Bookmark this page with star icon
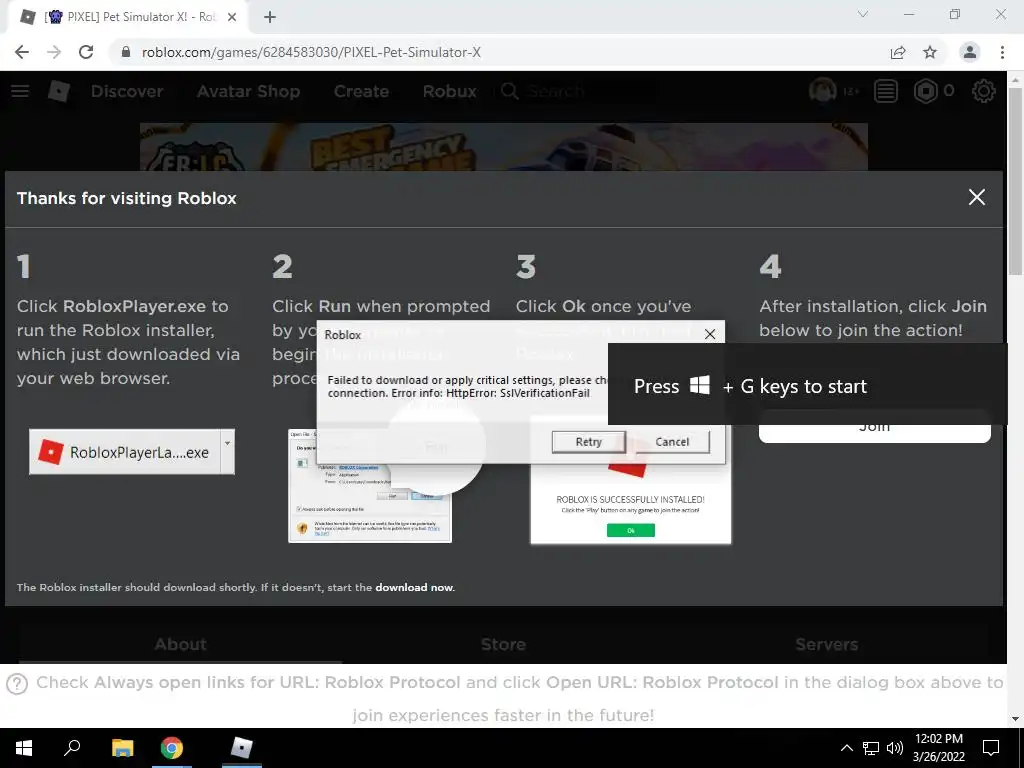Viewport: 1024px width, 768px height. pos(930,52)
